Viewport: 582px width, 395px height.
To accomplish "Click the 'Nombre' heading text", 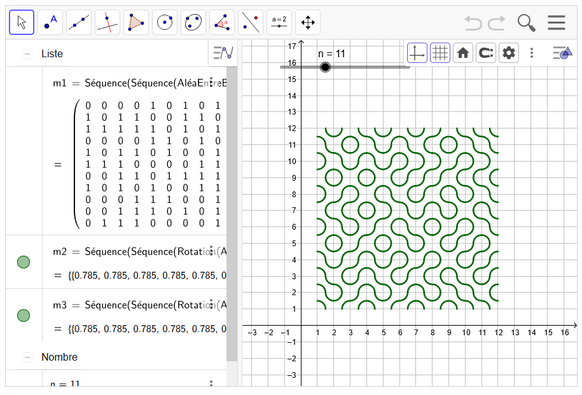I will [59, 357].
